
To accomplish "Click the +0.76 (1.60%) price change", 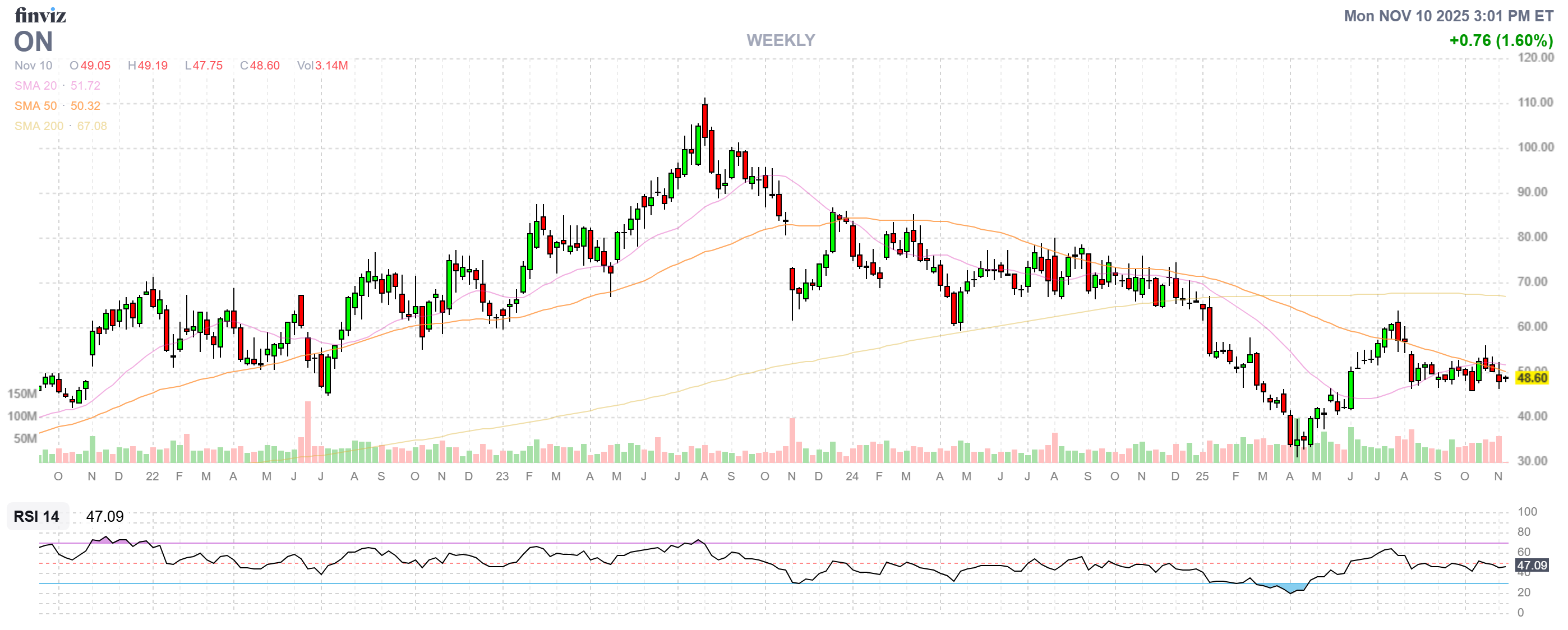I will pos(1501,41).
